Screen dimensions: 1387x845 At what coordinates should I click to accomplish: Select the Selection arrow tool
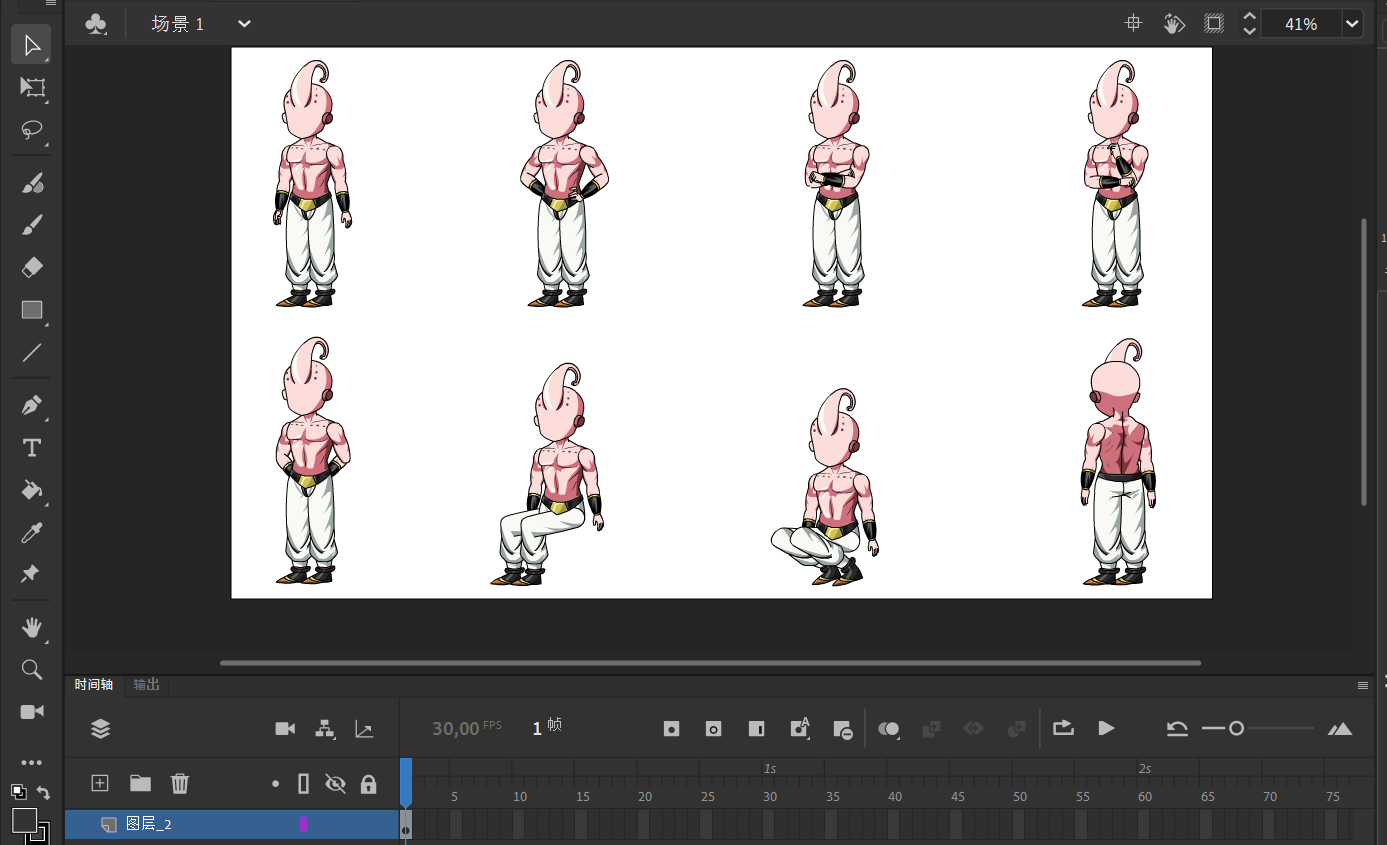[x=32, y=45]
